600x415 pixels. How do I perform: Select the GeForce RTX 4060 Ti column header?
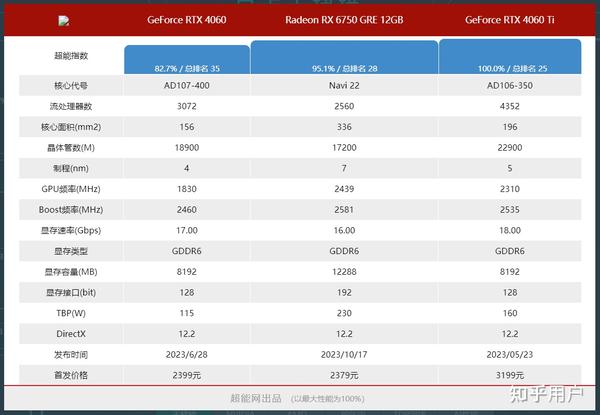tap(510, 20)
